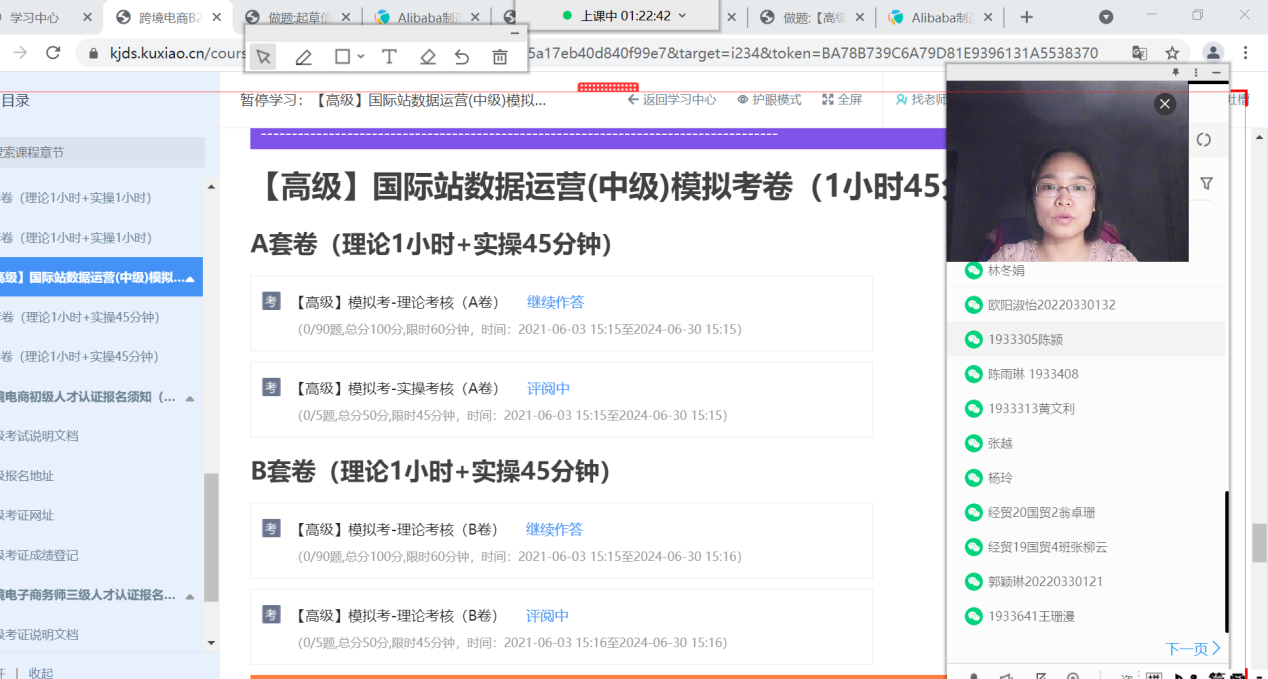Click the filter icon in participant panel

1206,183
